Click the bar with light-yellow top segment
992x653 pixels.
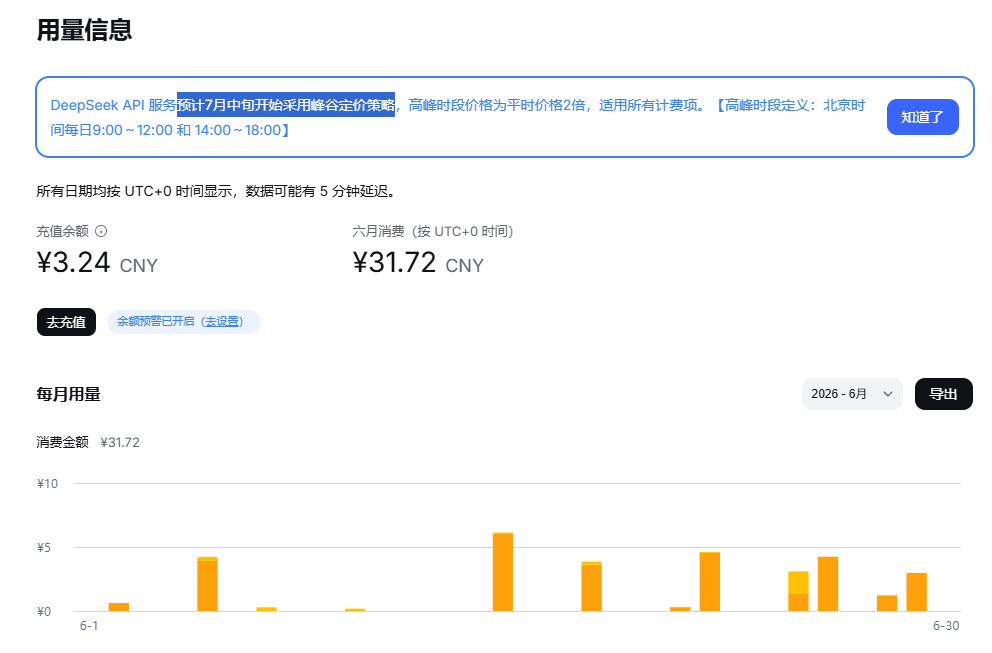point(798,591)
